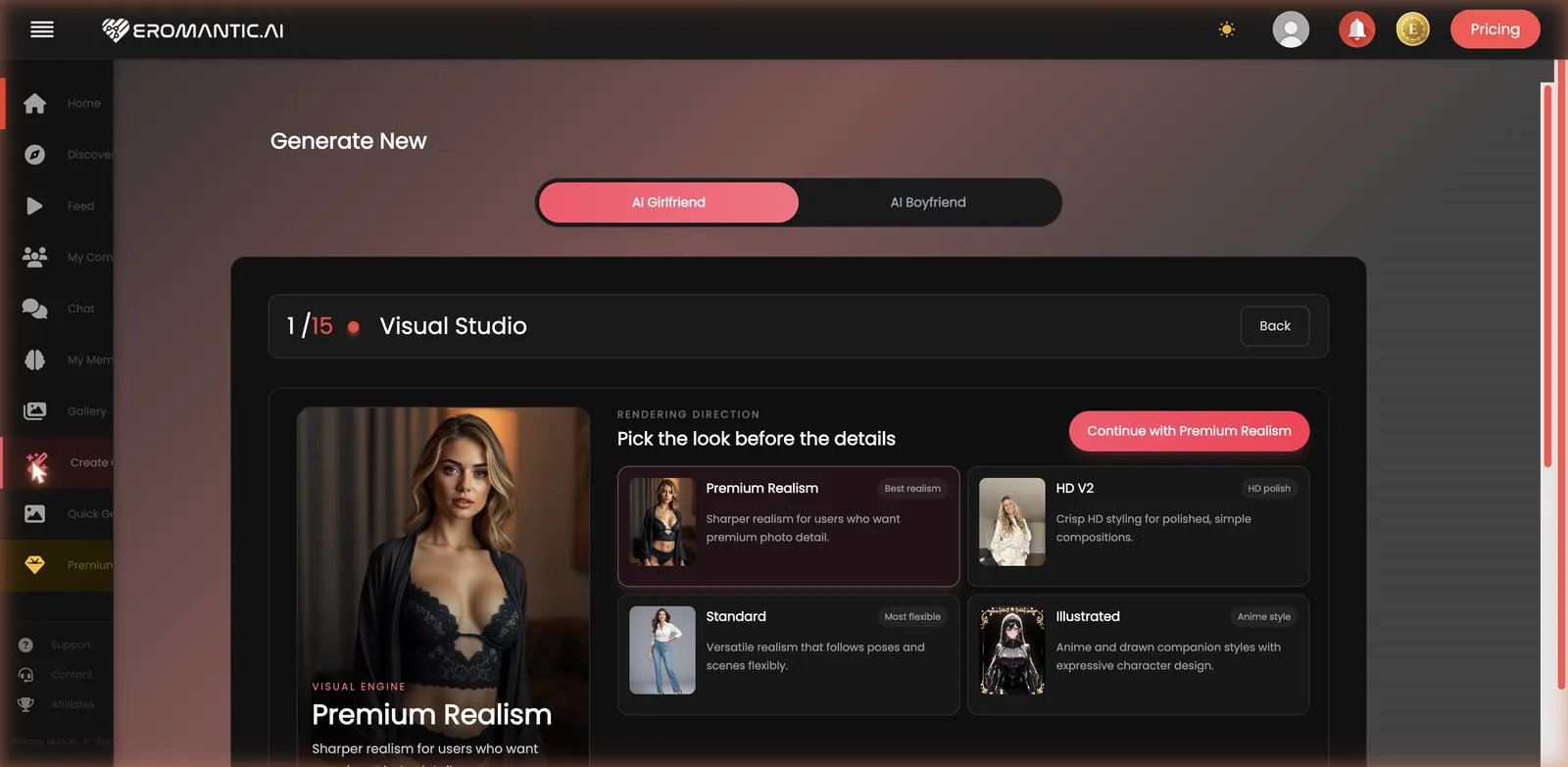1568x767 pixels.
Task: Toggle the sun light-mode icon
Action: pyautogui.click(x=1226, y=29)
